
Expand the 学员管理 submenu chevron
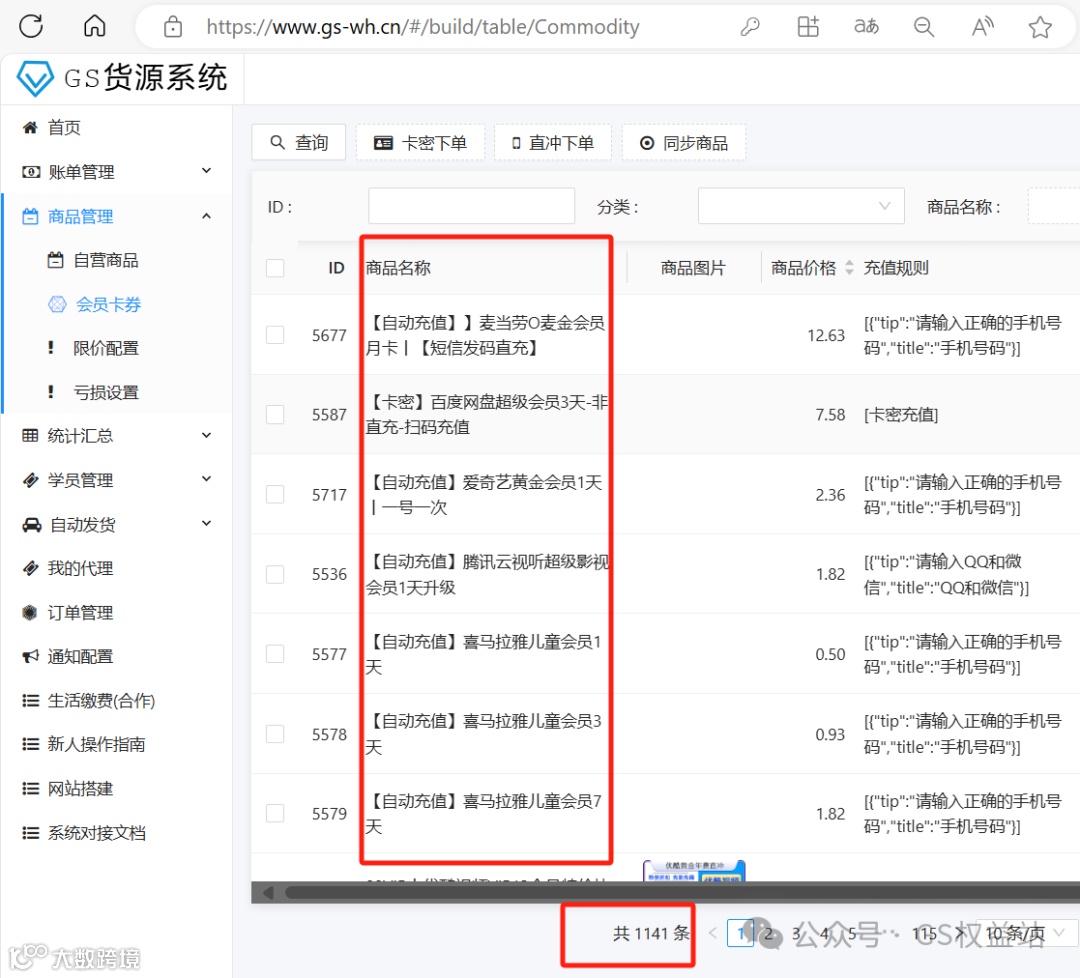coord(206,479)
